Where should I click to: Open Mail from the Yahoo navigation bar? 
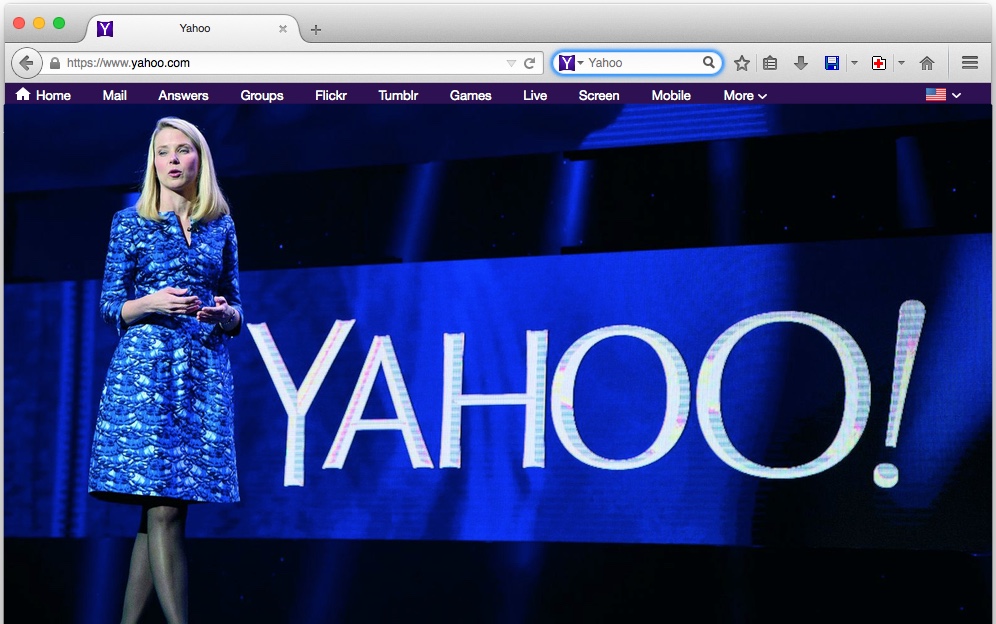coord(115,95)
